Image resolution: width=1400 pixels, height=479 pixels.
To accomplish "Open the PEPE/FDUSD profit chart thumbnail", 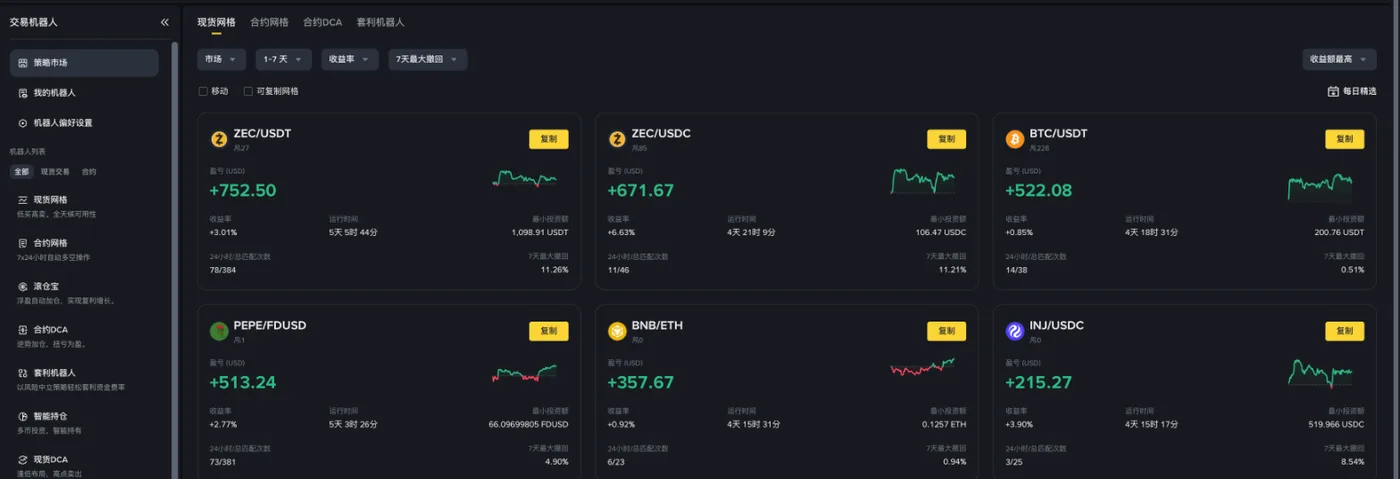I will point(525,373).
